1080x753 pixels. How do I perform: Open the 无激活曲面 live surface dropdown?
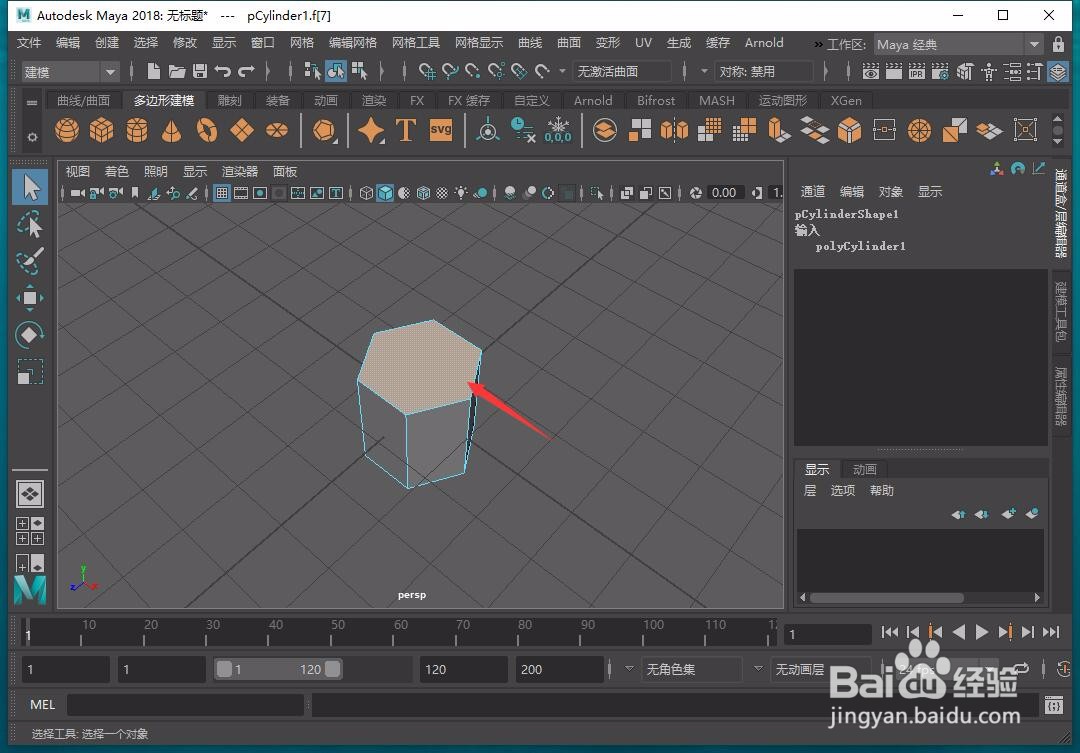coord(622,72)
